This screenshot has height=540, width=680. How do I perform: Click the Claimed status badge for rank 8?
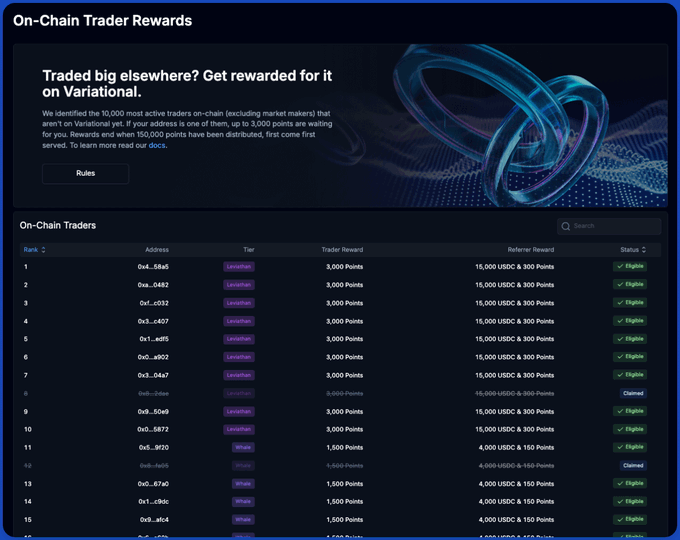(633, 393)
